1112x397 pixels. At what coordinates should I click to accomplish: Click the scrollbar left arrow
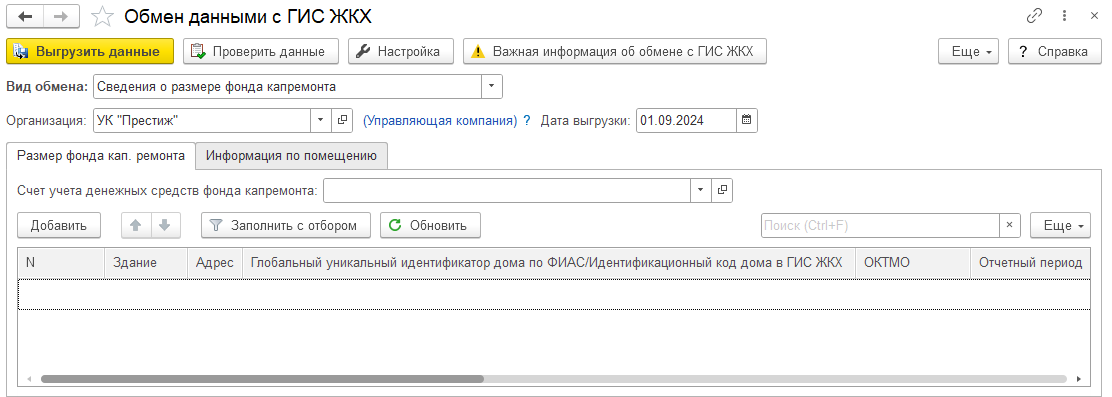(29, 379)
